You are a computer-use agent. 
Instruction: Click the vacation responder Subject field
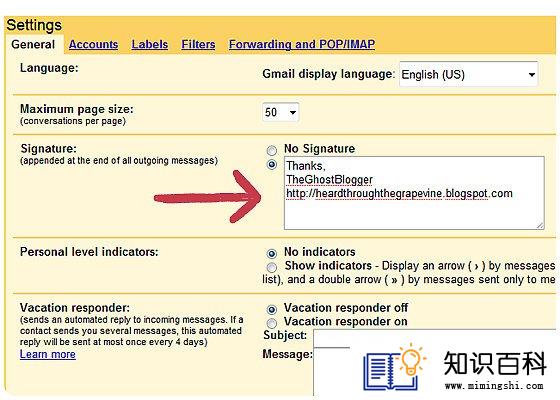(434, 338)
